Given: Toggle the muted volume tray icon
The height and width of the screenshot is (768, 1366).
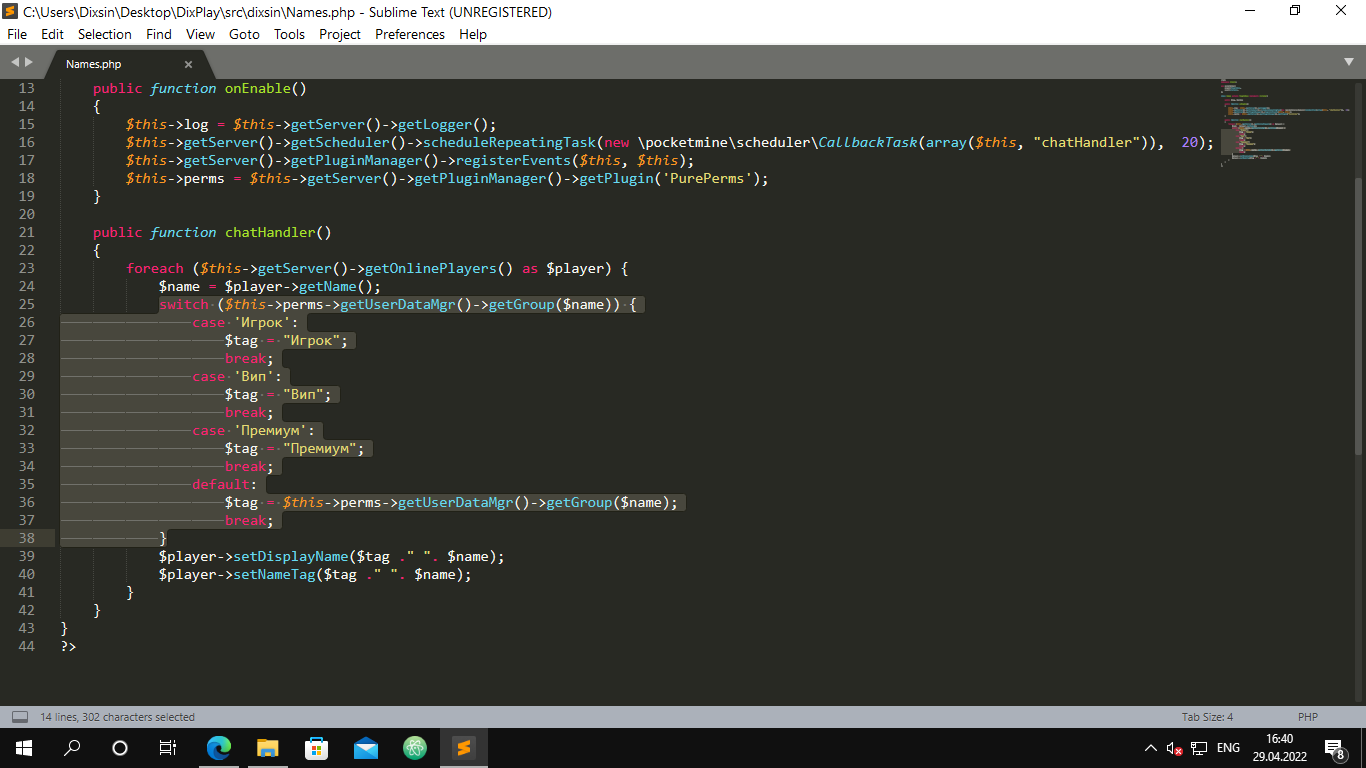Looking at the screenshot, I should 1175,748.
